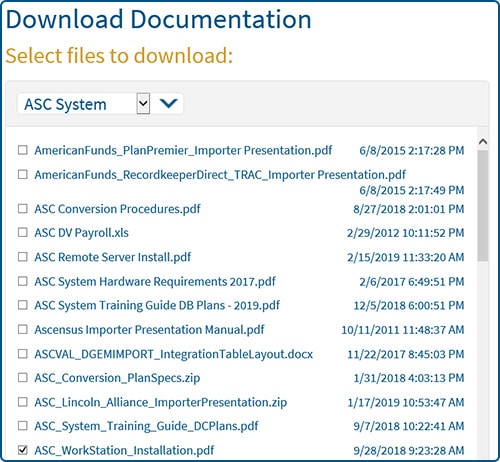The width and height of the screenshot is (500, 462).
Task: Click the file list scrollbar thumb
Action: click(x=483, y=205)
